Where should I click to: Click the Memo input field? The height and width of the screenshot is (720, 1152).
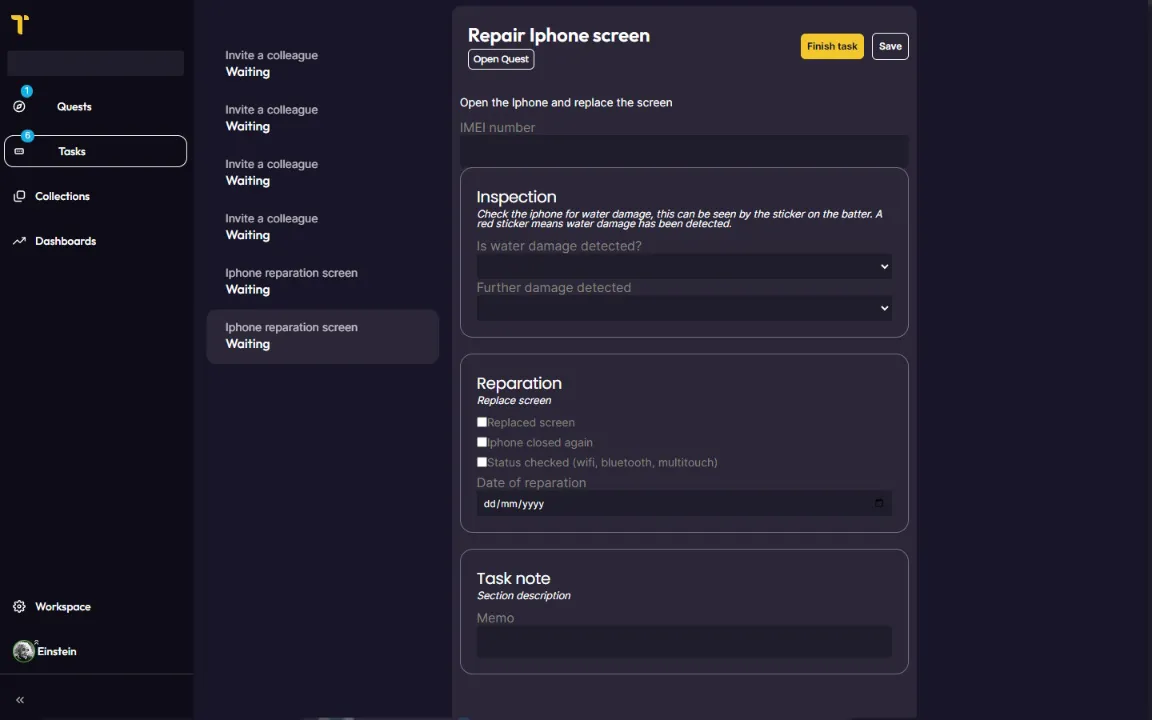[x=684, y=641]
